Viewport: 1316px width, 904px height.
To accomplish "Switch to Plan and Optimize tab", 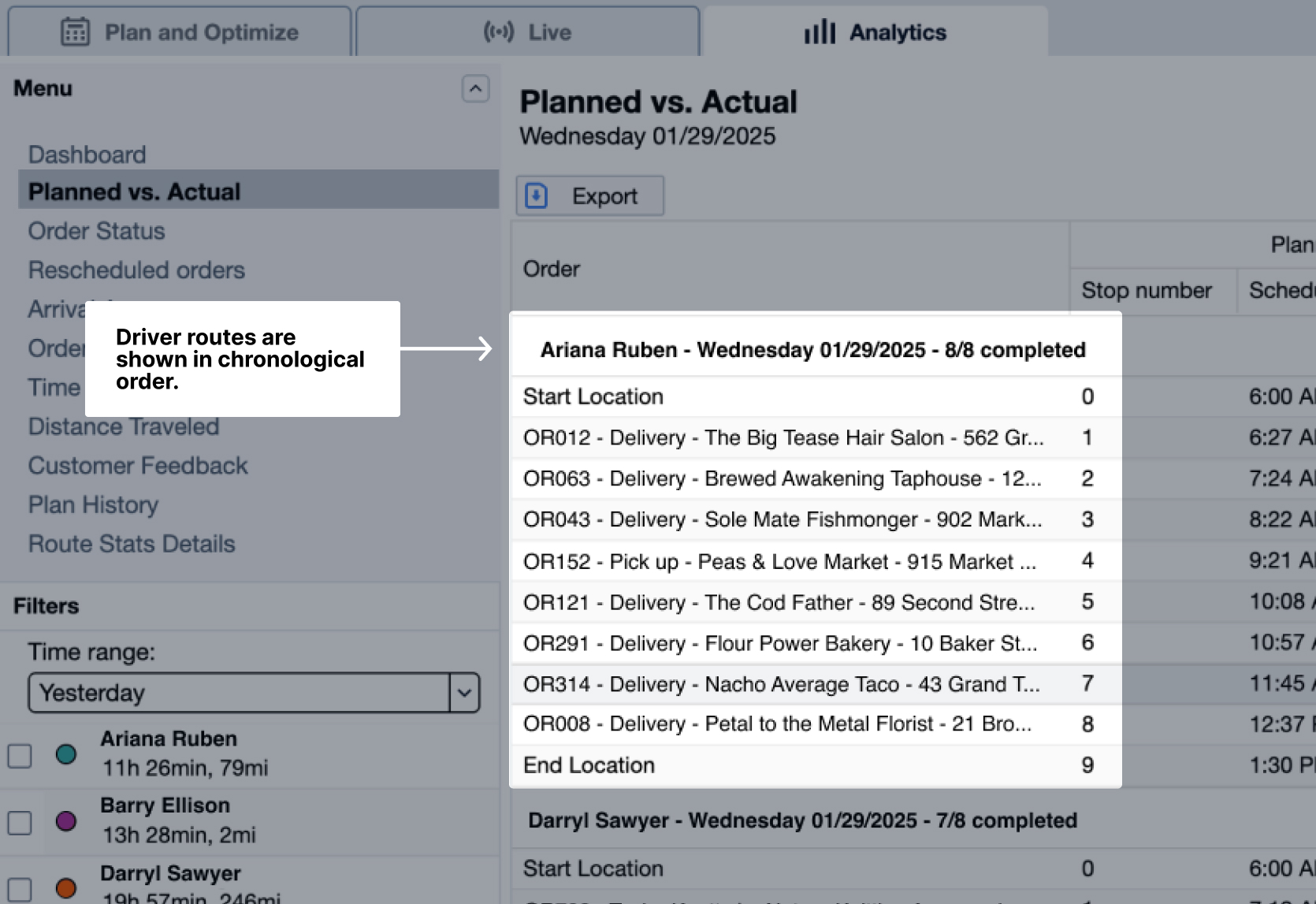I will point(180,32).
